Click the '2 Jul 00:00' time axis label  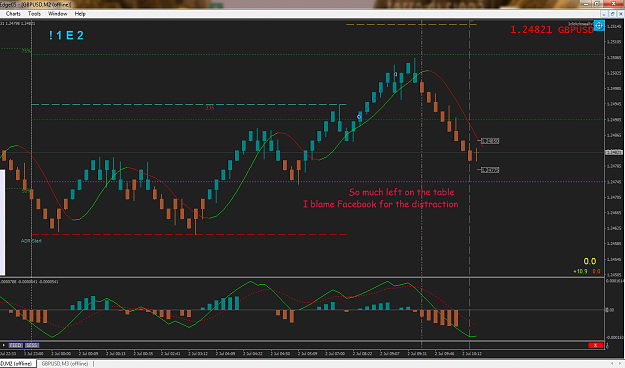(x=61, y=354)
